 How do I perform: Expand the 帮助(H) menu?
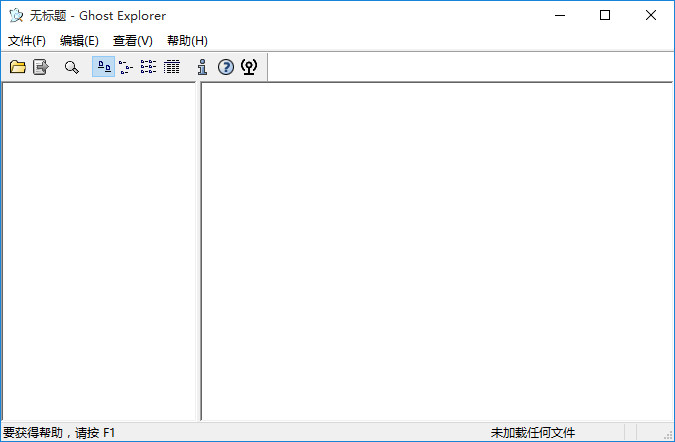[x=187, y=41]
